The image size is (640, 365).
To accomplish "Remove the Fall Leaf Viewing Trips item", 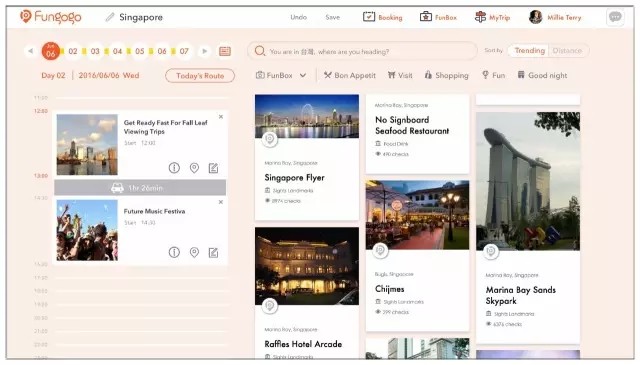I will 221,117.
